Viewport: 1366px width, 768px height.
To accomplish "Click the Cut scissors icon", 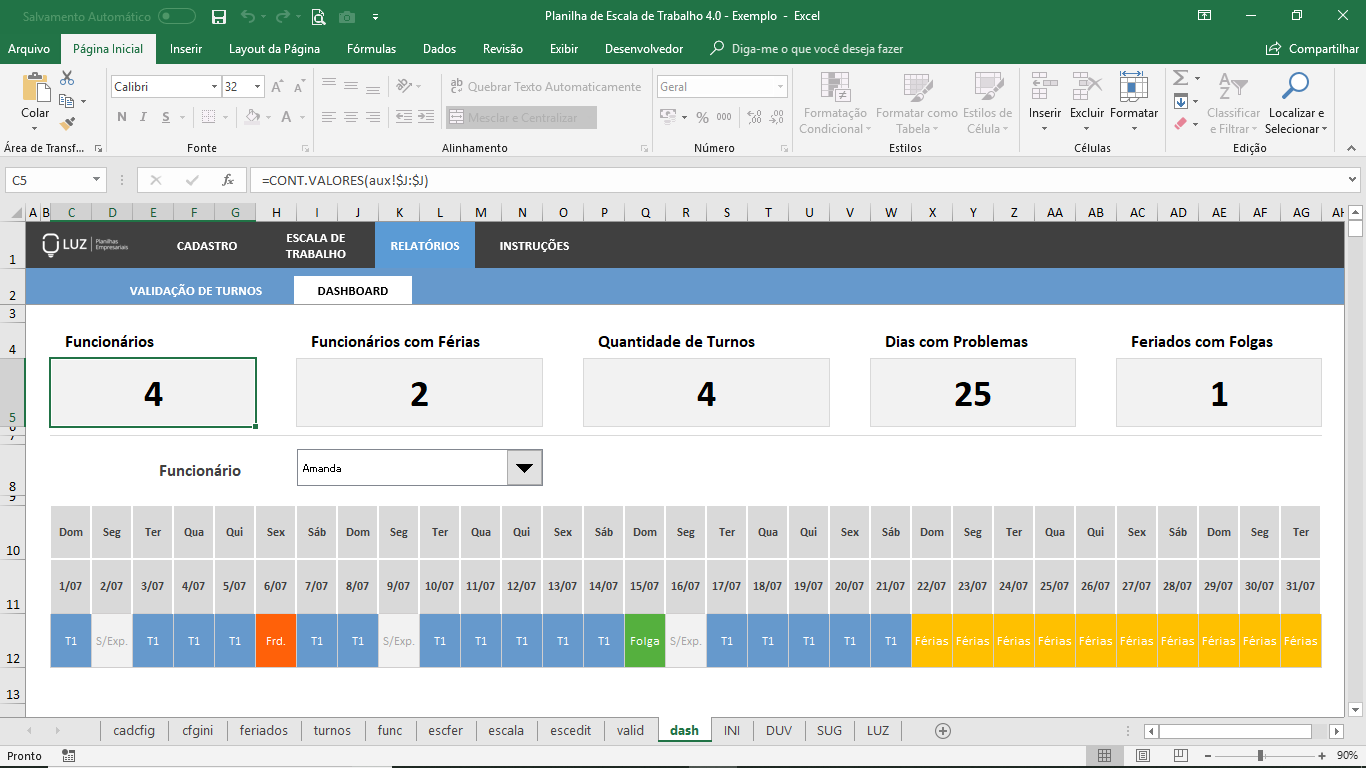I will [x=67, y=78].
